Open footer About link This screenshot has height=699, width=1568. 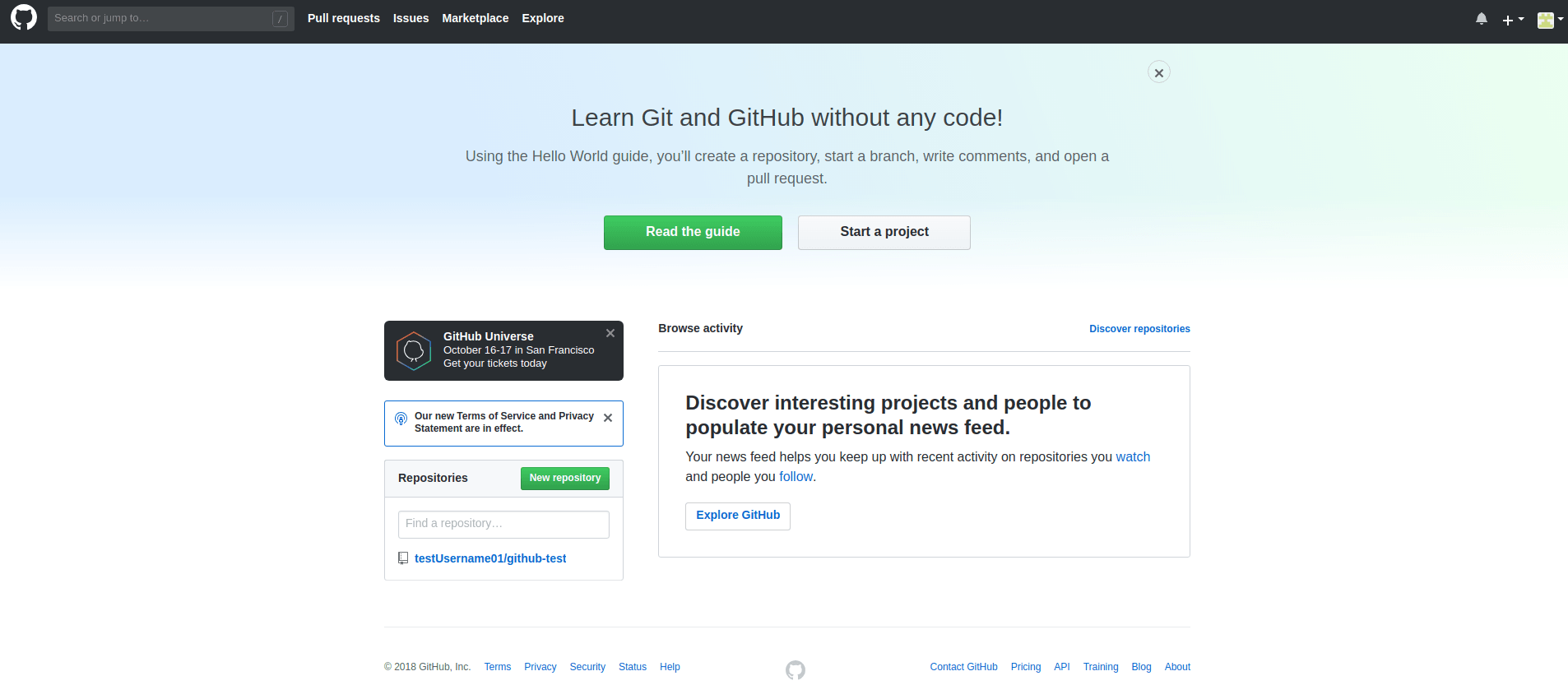[x=1177, y=667]
